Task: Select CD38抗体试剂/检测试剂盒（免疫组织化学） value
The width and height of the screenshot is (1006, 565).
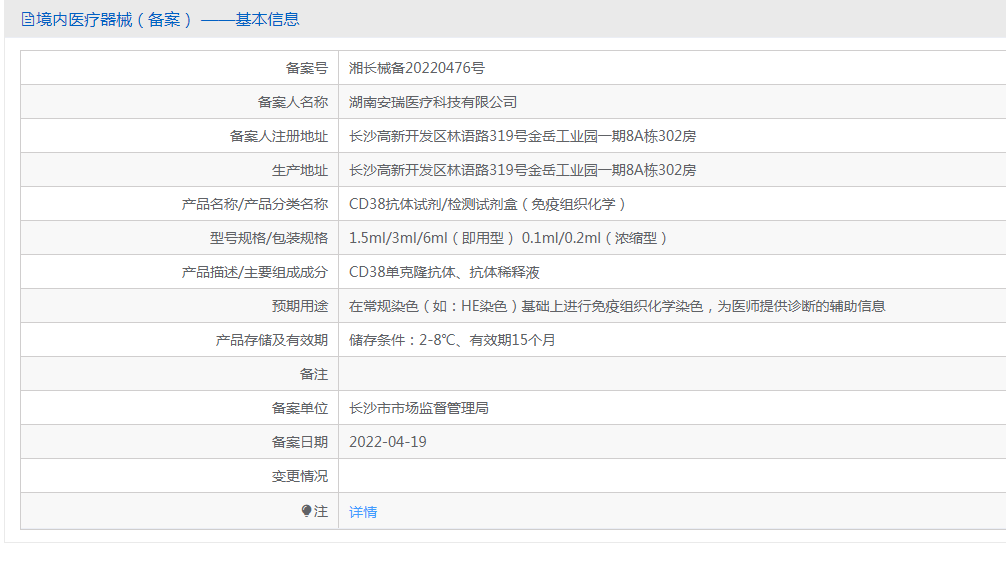Action: pos(488,204)
